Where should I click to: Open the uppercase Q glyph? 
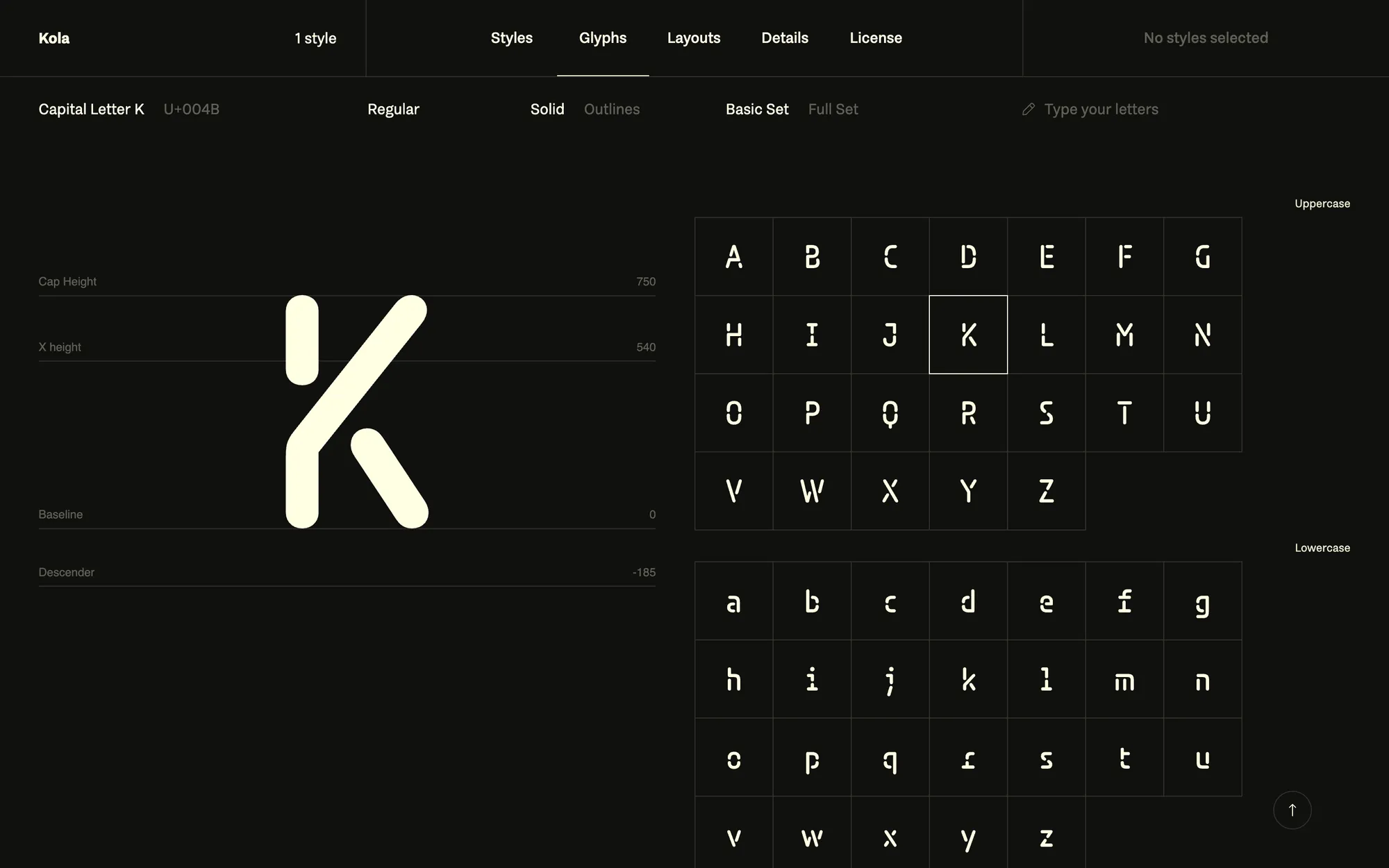890,413
